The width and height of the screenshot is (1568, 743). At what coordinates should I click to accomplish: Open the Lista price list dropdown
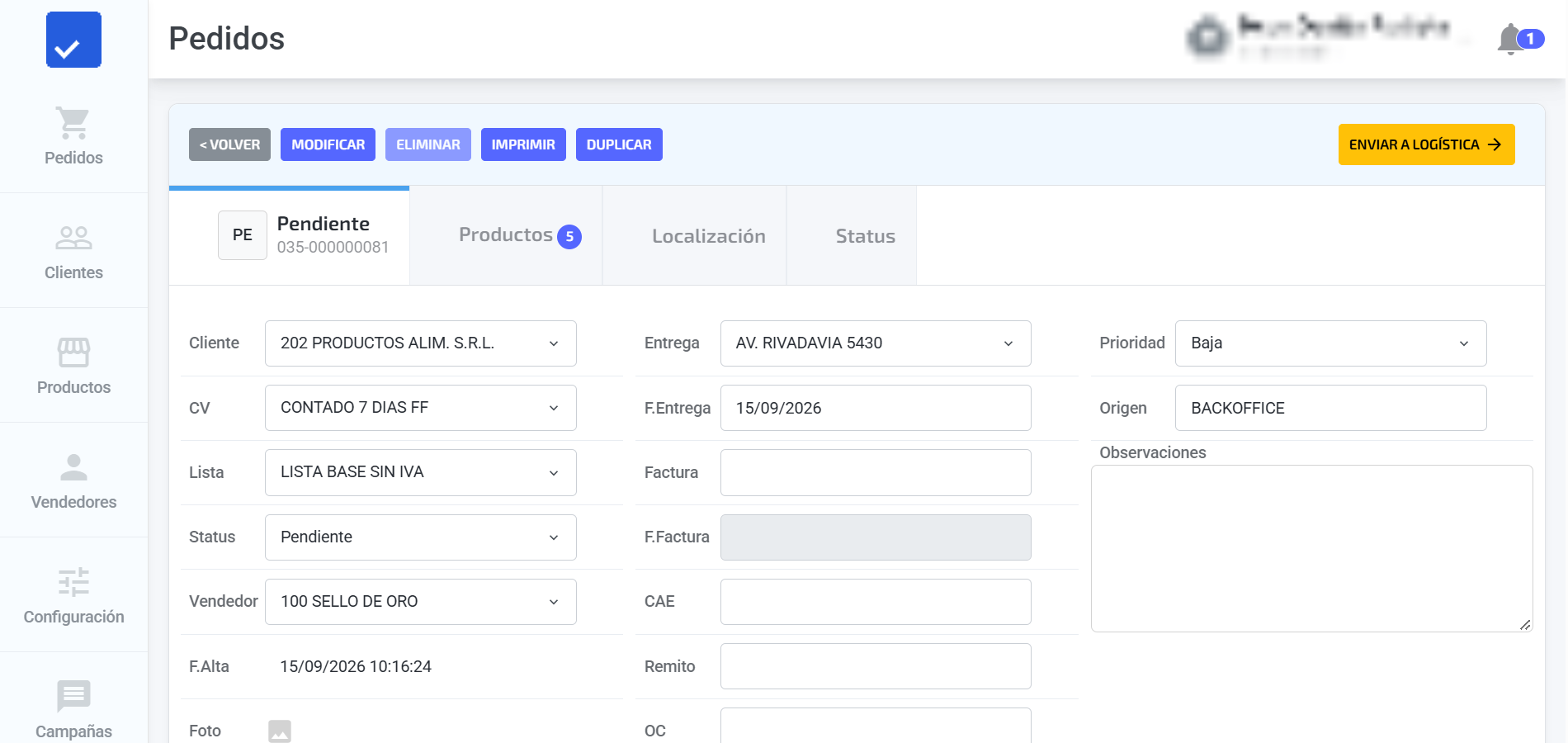coord(421,472)
